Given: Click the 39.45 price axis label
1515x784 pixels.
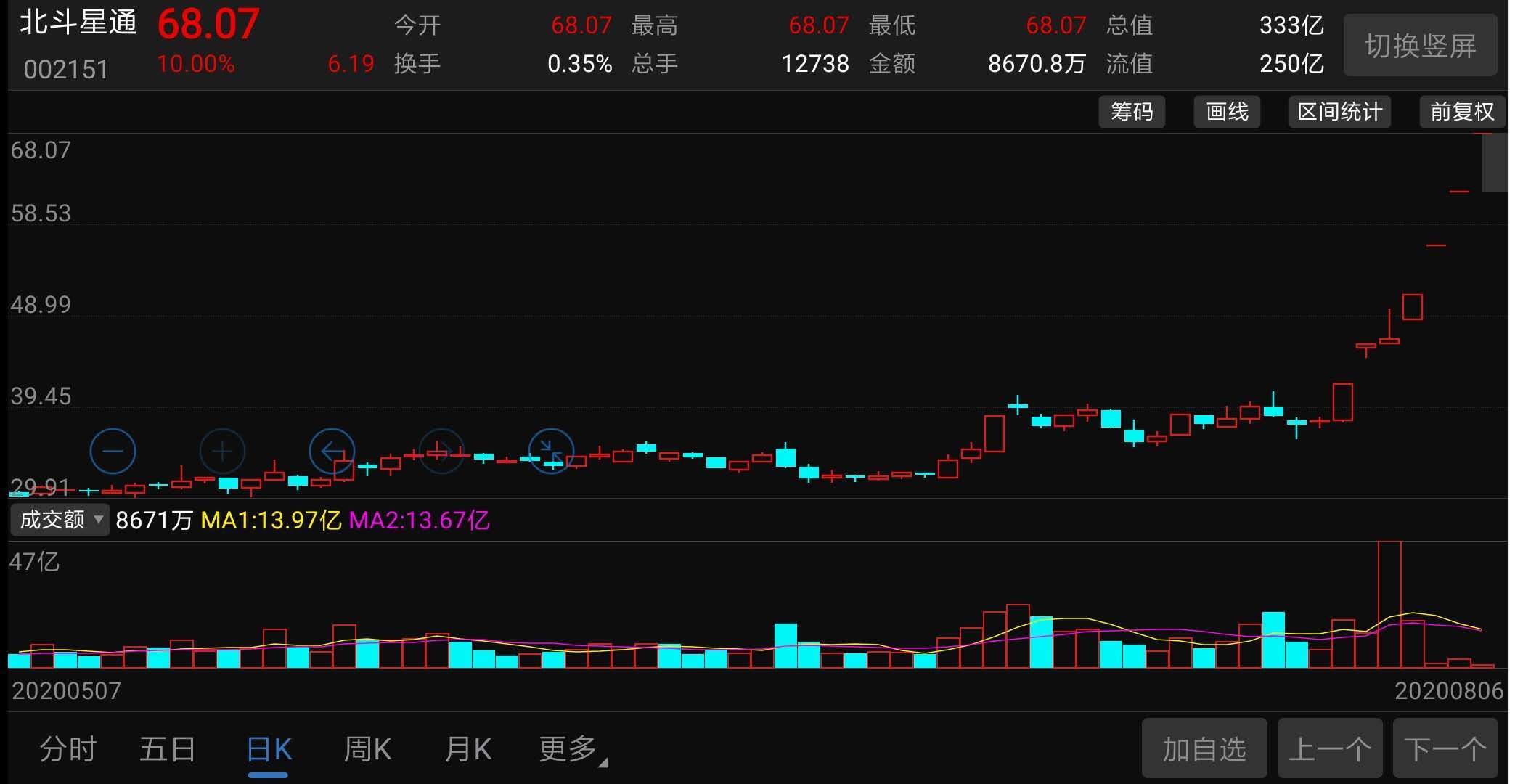Looking at the screenshot, I should tap(41, 396).
